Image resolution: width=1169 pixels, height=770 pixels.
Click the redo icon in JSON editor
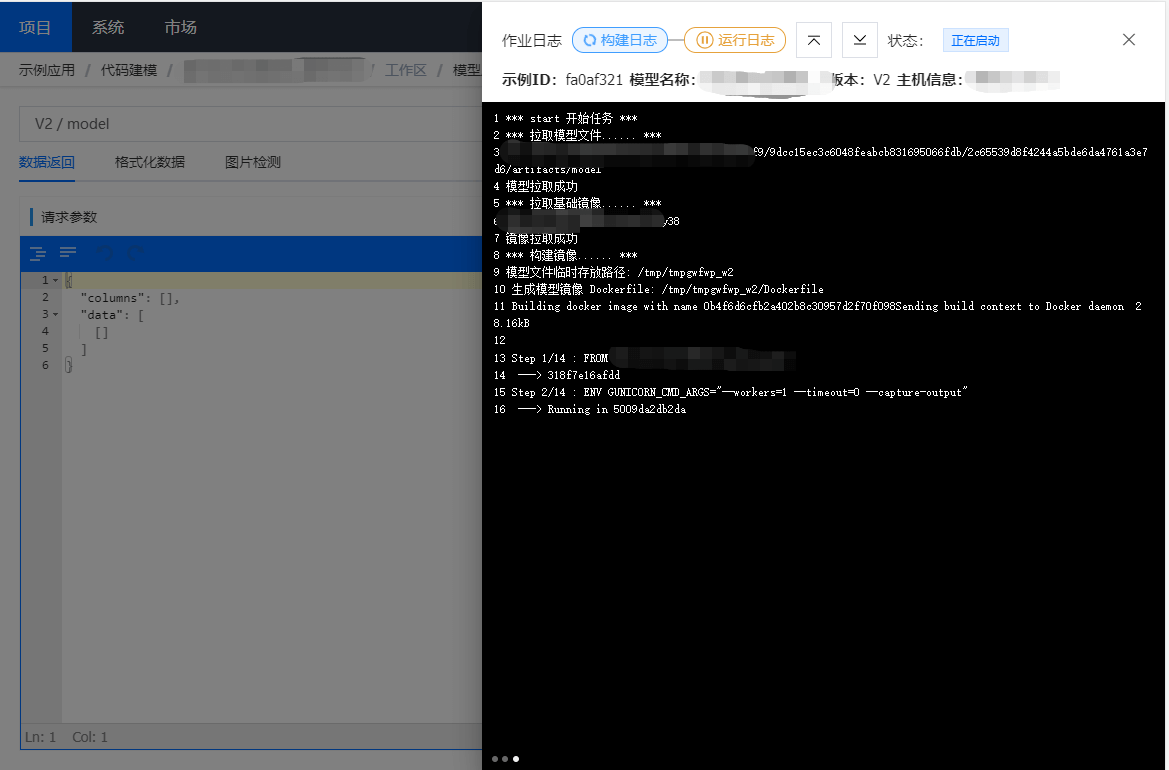tap(135, 253)
